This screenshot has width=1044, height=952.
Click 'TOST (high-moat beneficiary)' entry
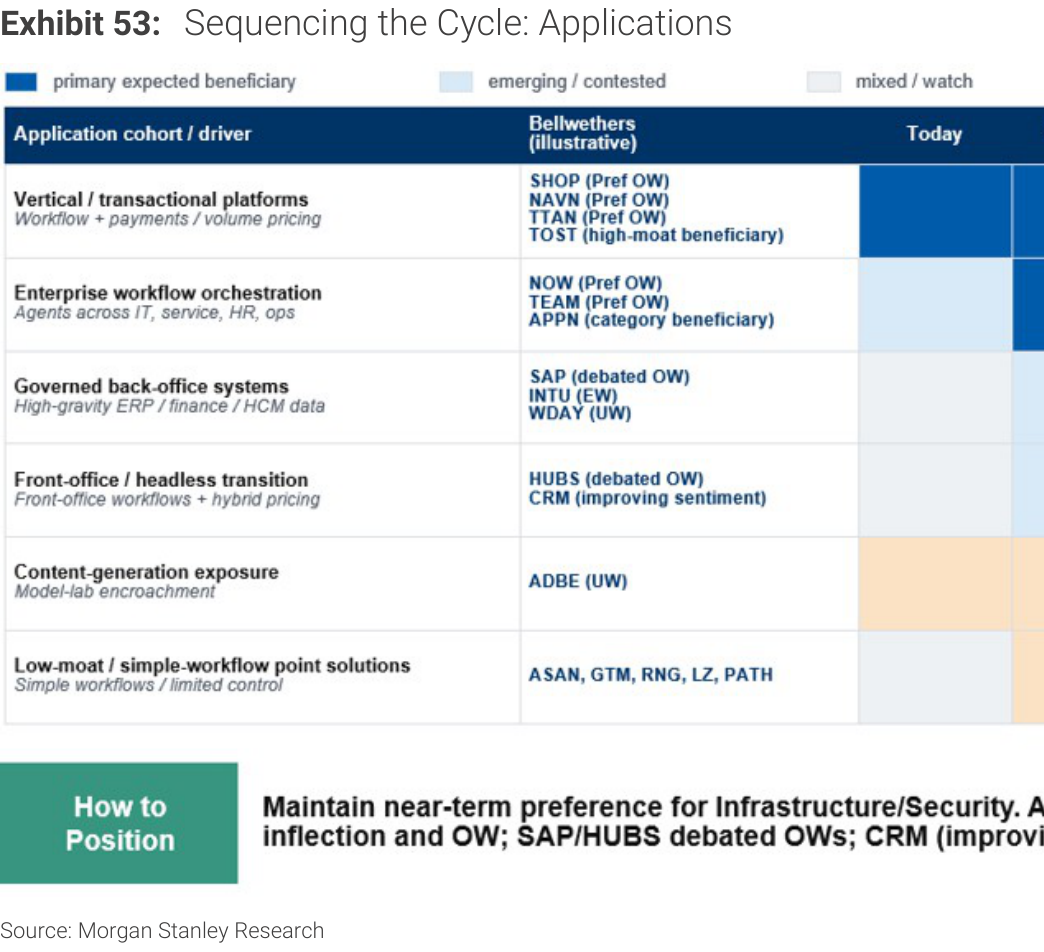coord(656,235)
